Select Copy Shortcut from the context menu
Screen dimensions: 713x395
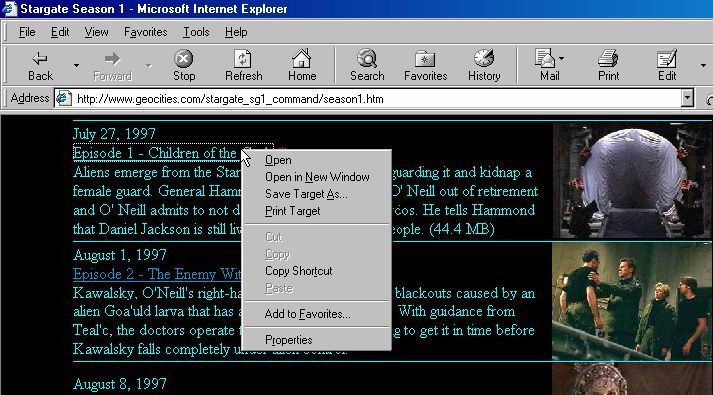coord(316,271)
